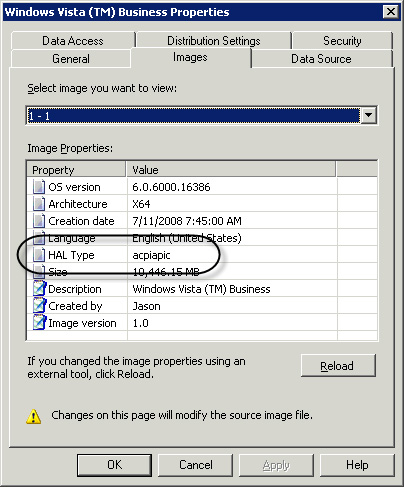Image resolution: width=404 pixels, height=487 pixels.
Task: Select the 'Creation date' property label
Action: click(81, 221)
